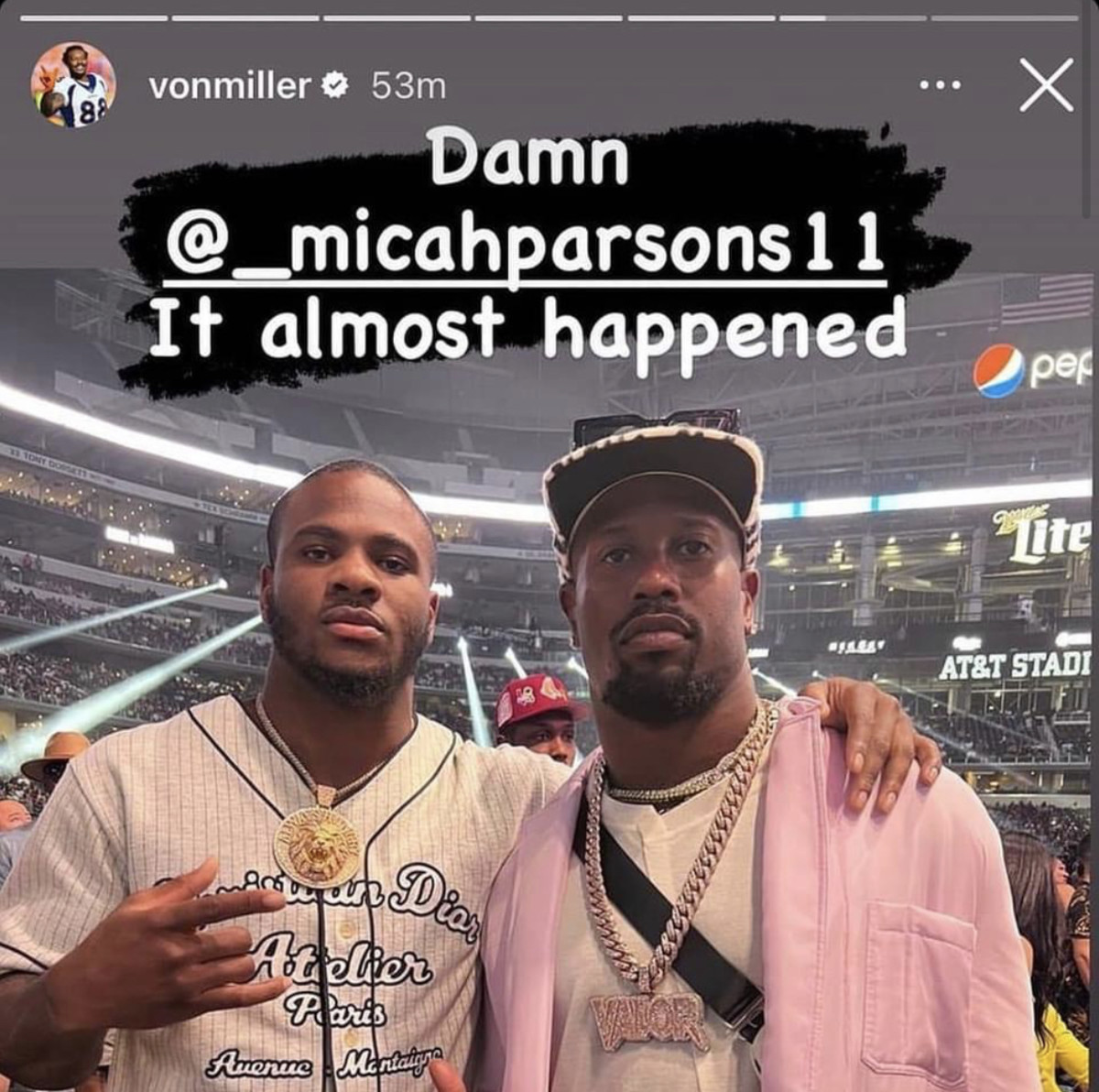Screen dimensions: 1099x1092
Task: Click the AT&T Stadium sign
Action: tap(1014, 664)
